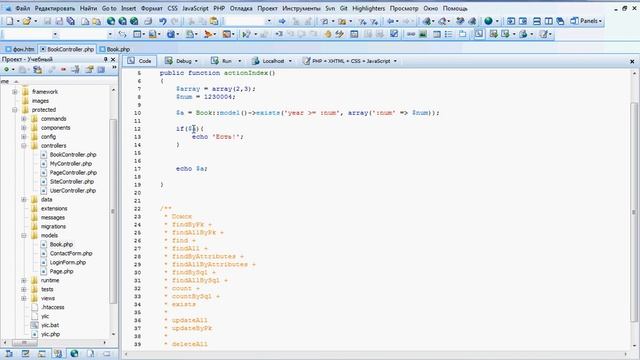Open the Отладка menu
This screenshot has width=640, height=360.
tap(241, 9)
